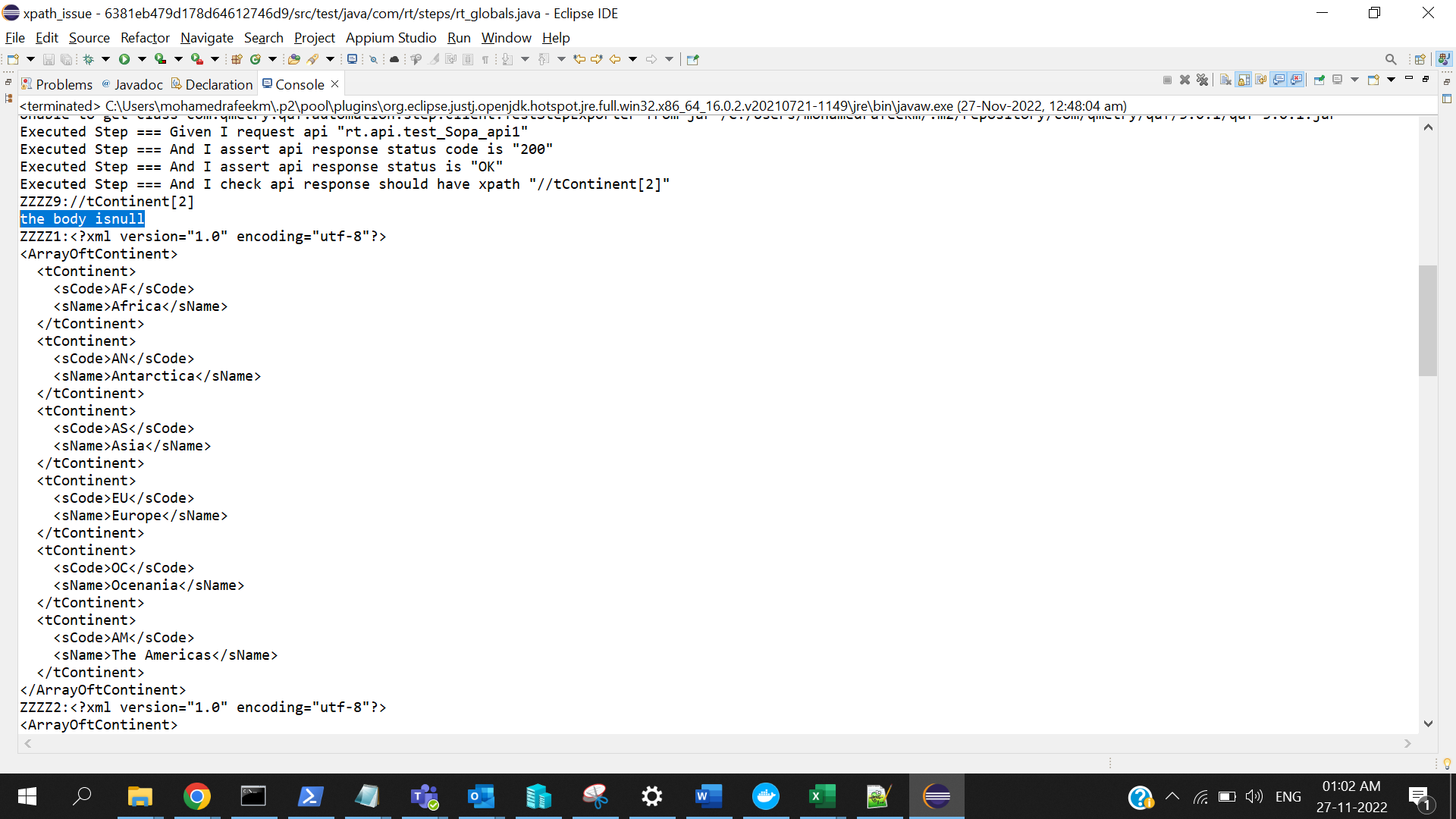This screenshot has height=819, width=1456.
Task: Click the Back navigation arrow
Action: coord(615,59)
